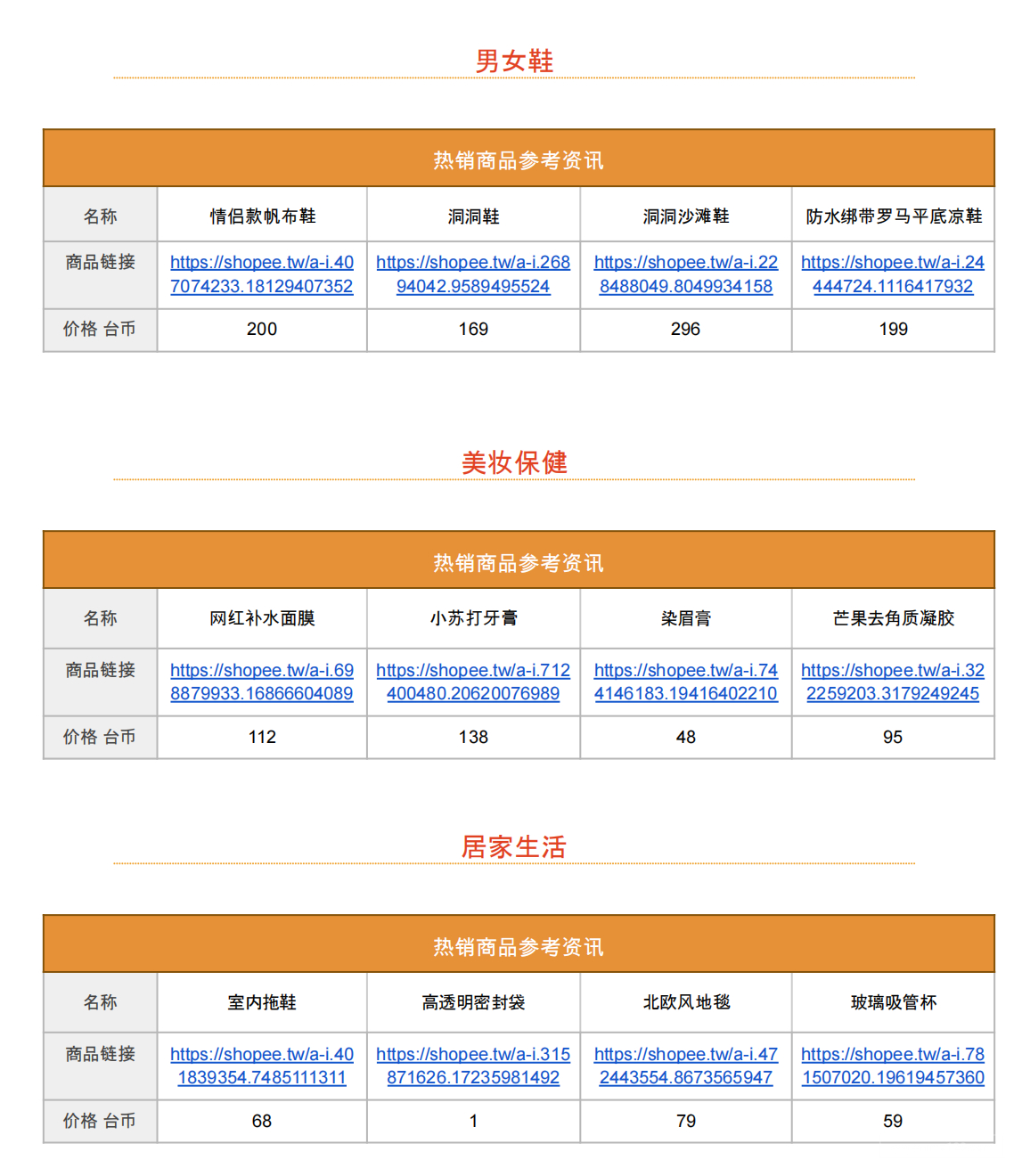Viewport: 1022px width, 1176px height.
Task: Click the 名称 cell in the last table
Action: (x=100, y=1002)
